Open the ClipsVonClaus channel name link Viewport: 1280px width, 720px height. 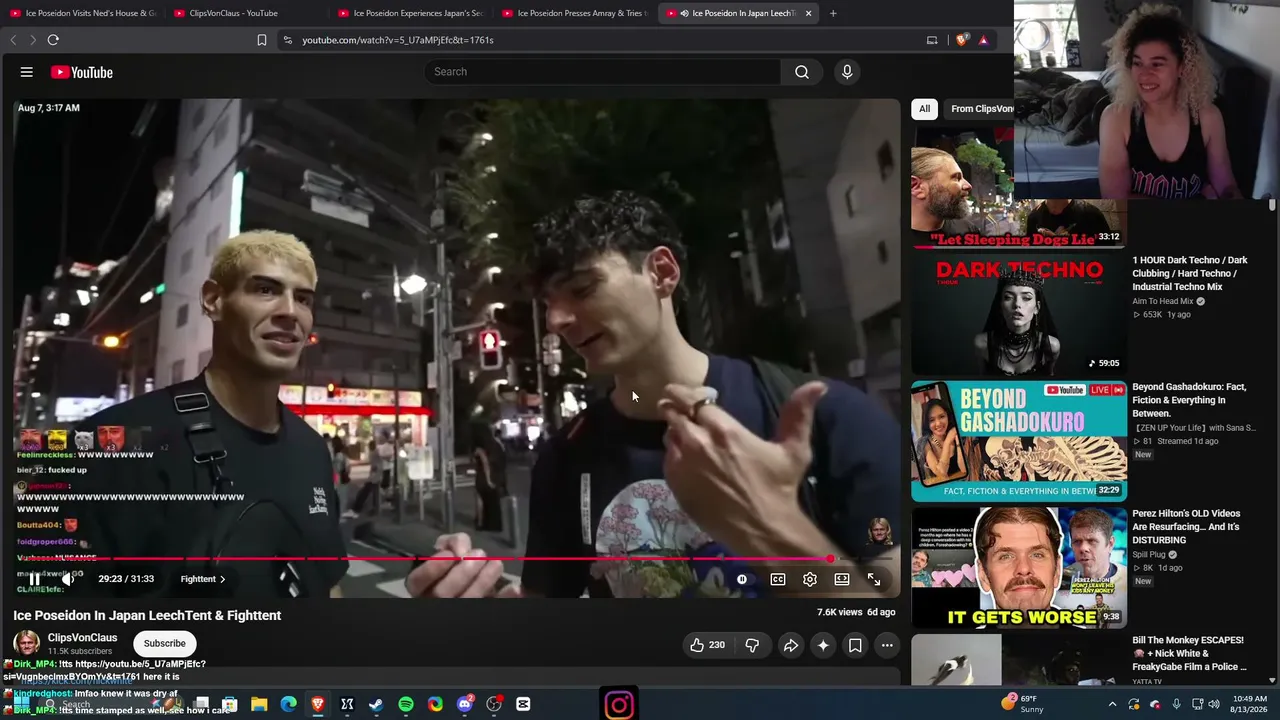(83, 638)
